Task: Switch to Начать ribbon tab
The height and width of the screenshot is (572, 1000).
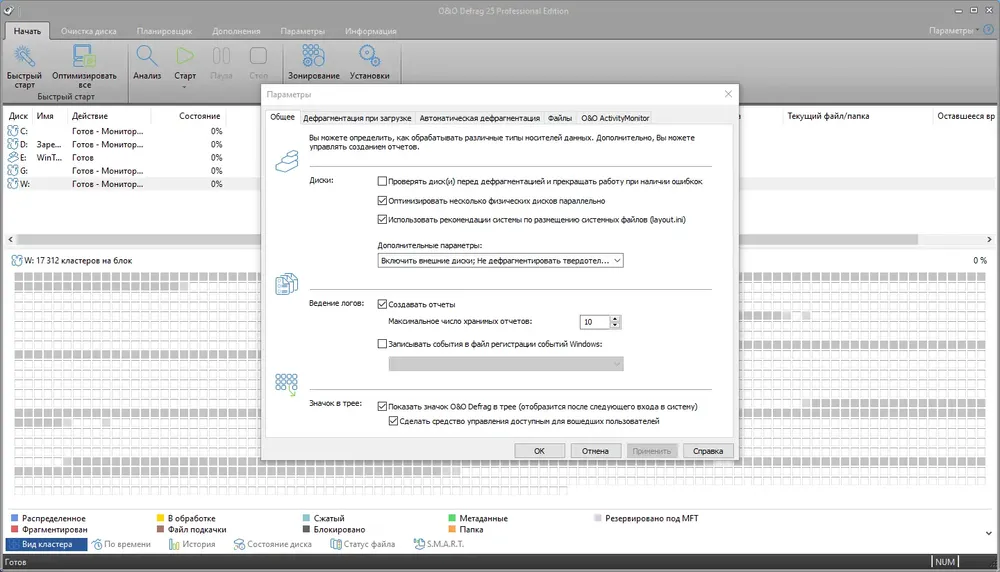Action: 27,31
